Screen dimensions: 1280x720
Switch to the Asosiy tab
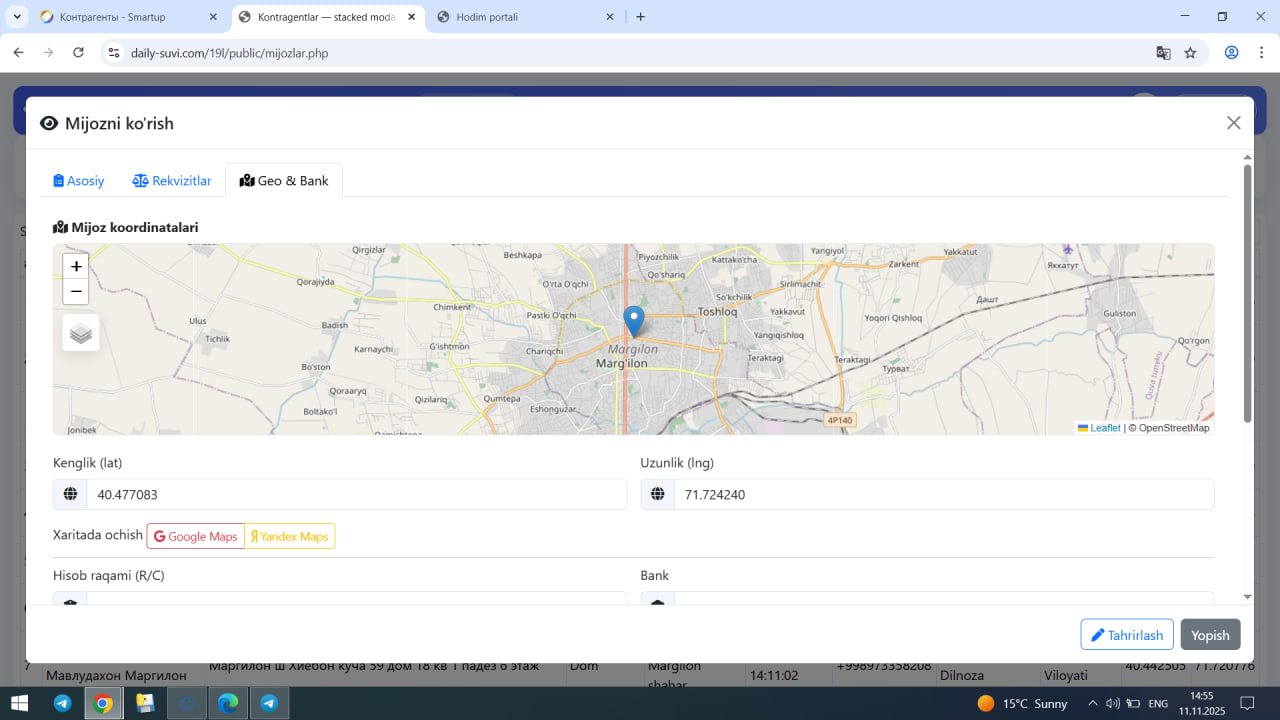(79, 181)
